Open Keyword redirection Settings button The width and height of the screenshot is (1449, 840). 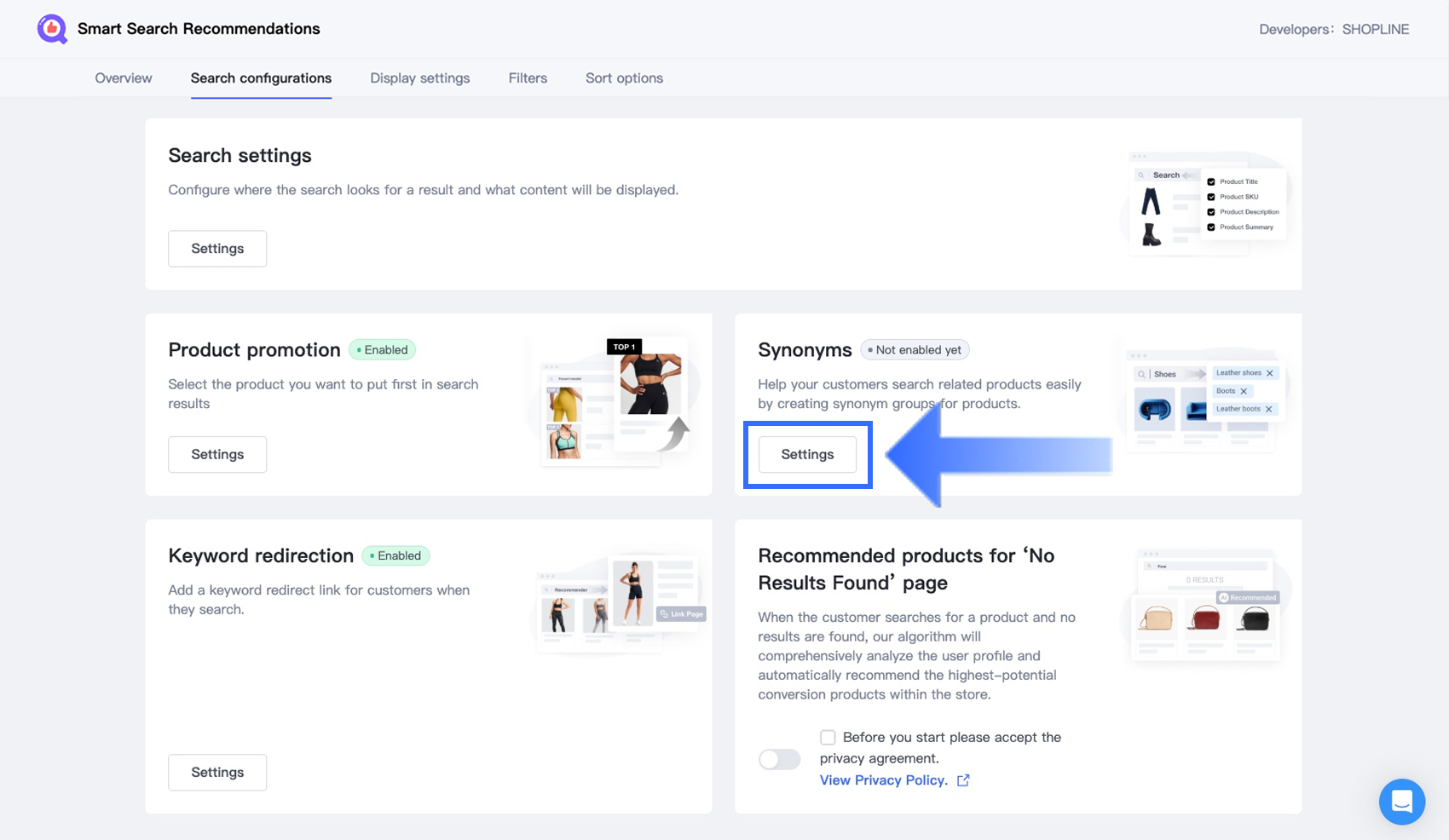coord(217,773)
